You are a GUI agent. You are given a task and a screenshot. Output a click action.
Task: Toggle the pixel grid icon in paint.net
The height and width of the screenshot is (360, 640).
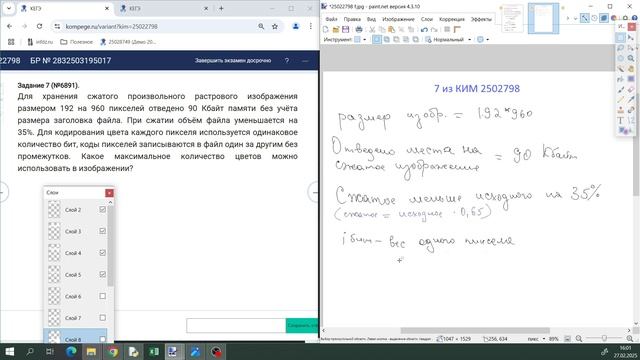click(x=447, y=29)
